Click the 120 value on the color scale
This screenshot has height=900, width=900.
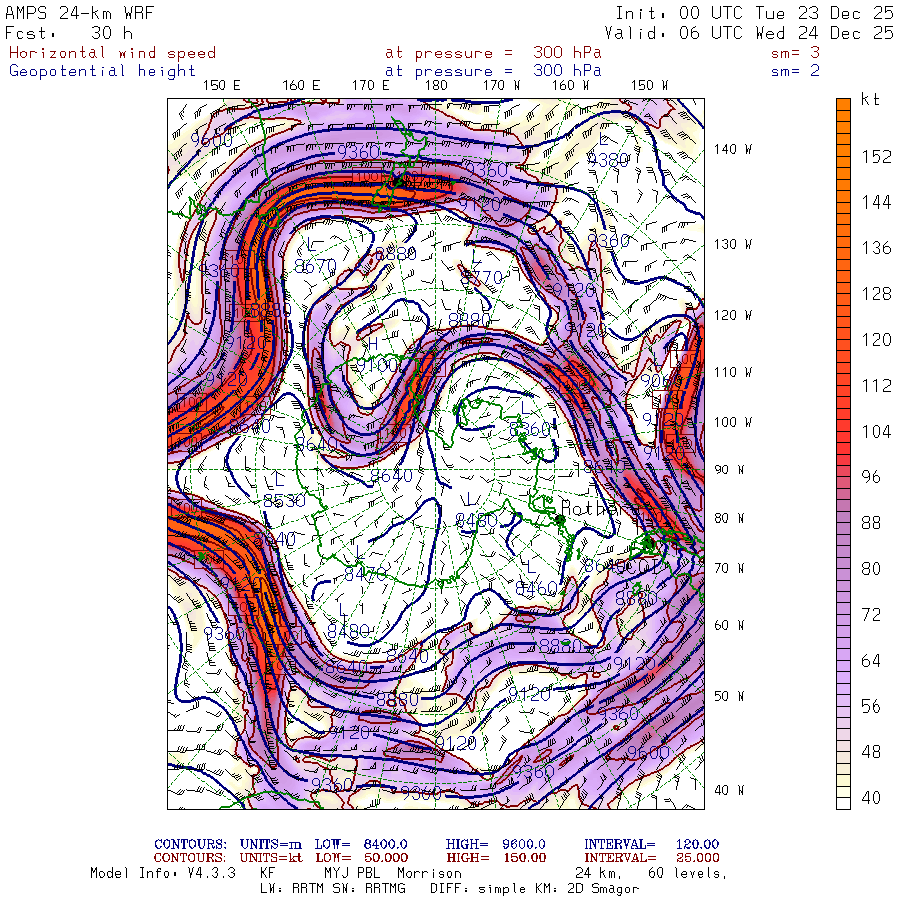876,340
